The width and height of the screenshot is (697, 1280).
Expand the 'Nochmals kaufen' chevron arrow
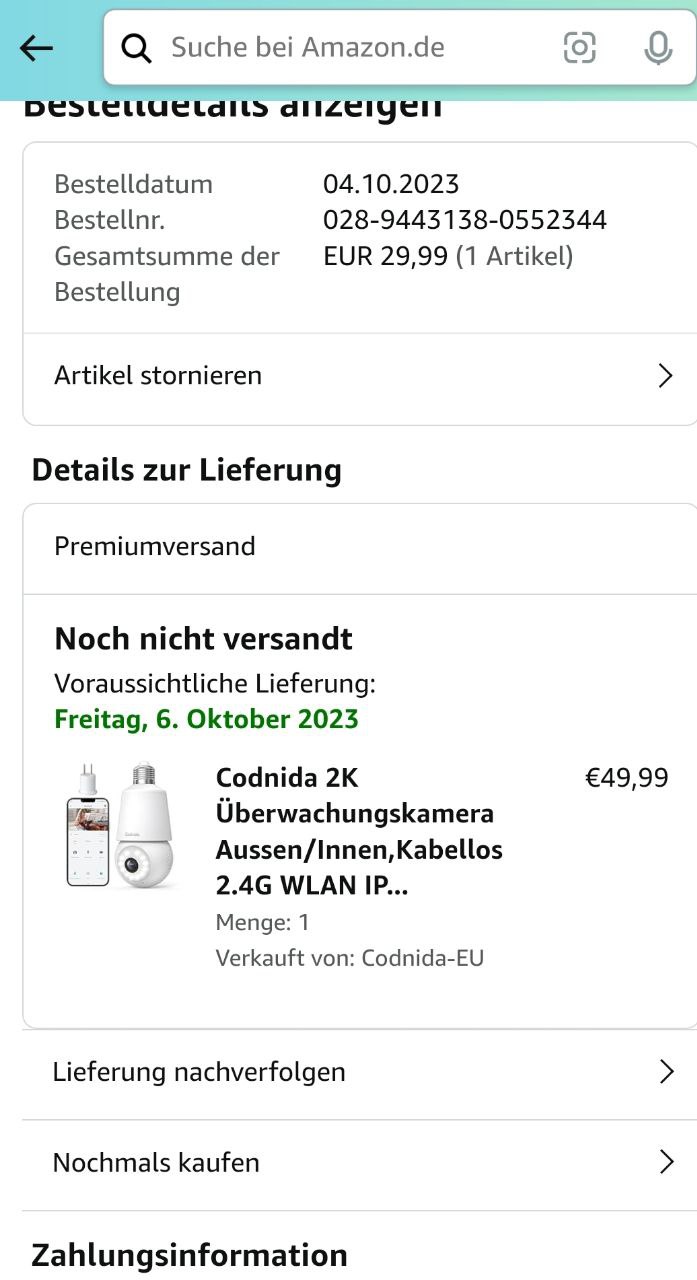(666, 1162)
